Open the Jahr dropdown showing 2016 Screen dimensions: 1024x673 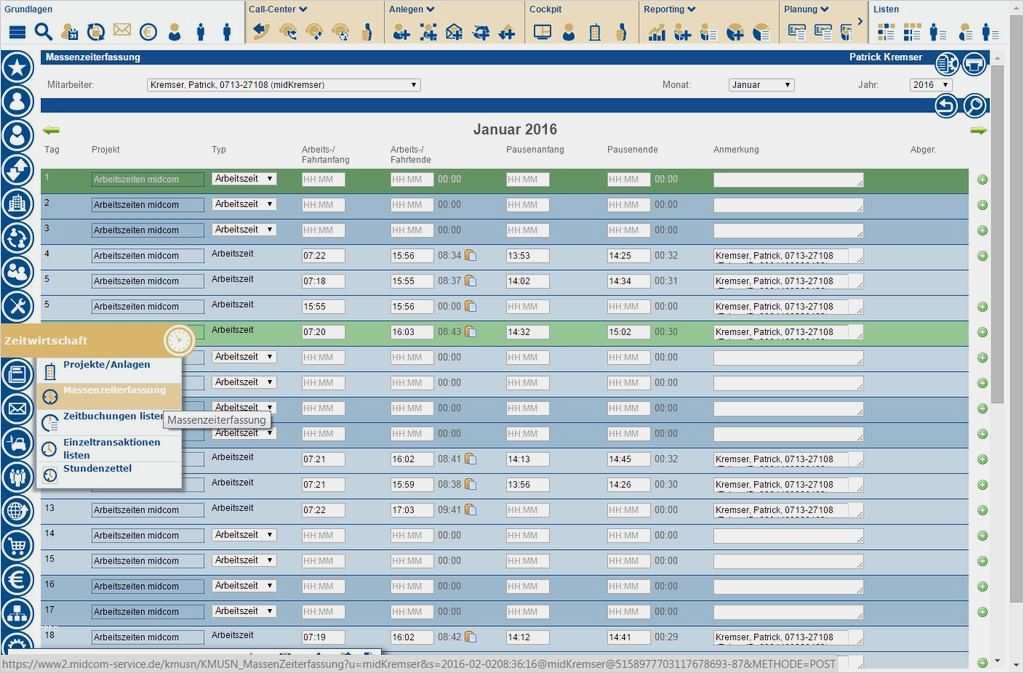click(x=930, y=84)
